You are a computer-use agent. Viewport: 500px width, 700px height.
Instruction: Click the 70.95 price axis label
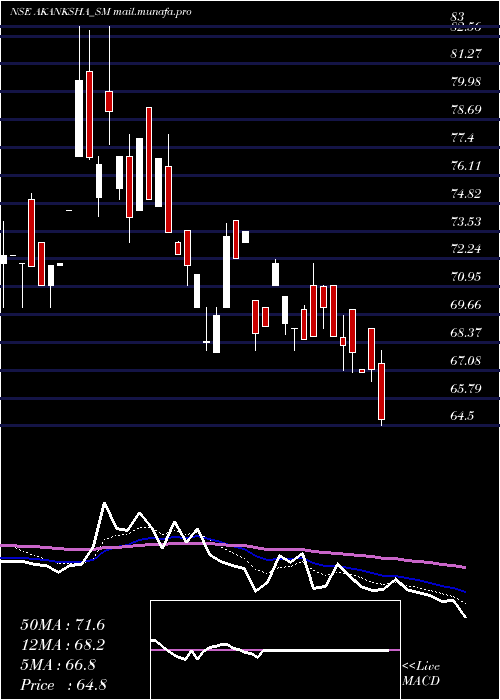point(467,277)
